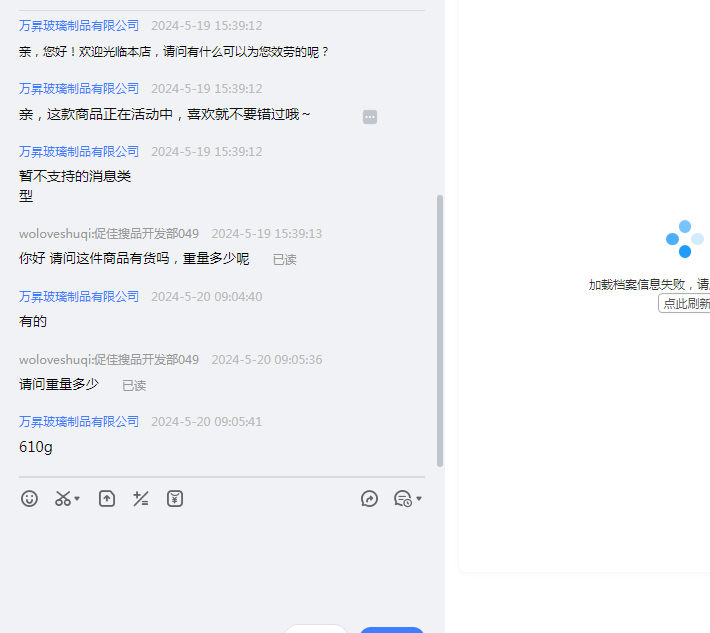This screenshot has width=710, height=633.
Task: Select the "610g" reply message
Action: coord(35,447)
